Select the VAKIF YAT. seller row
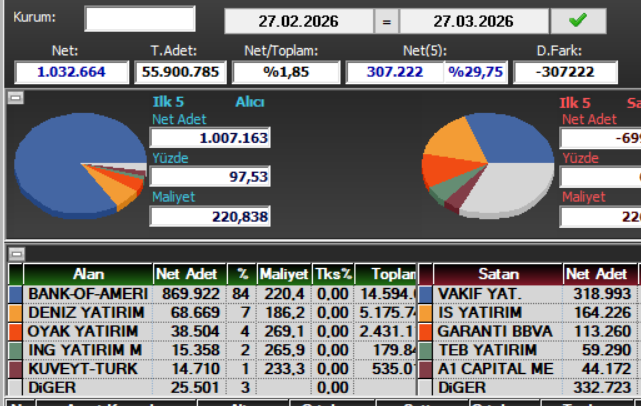641x406 pixels. (x=530, y=294)
